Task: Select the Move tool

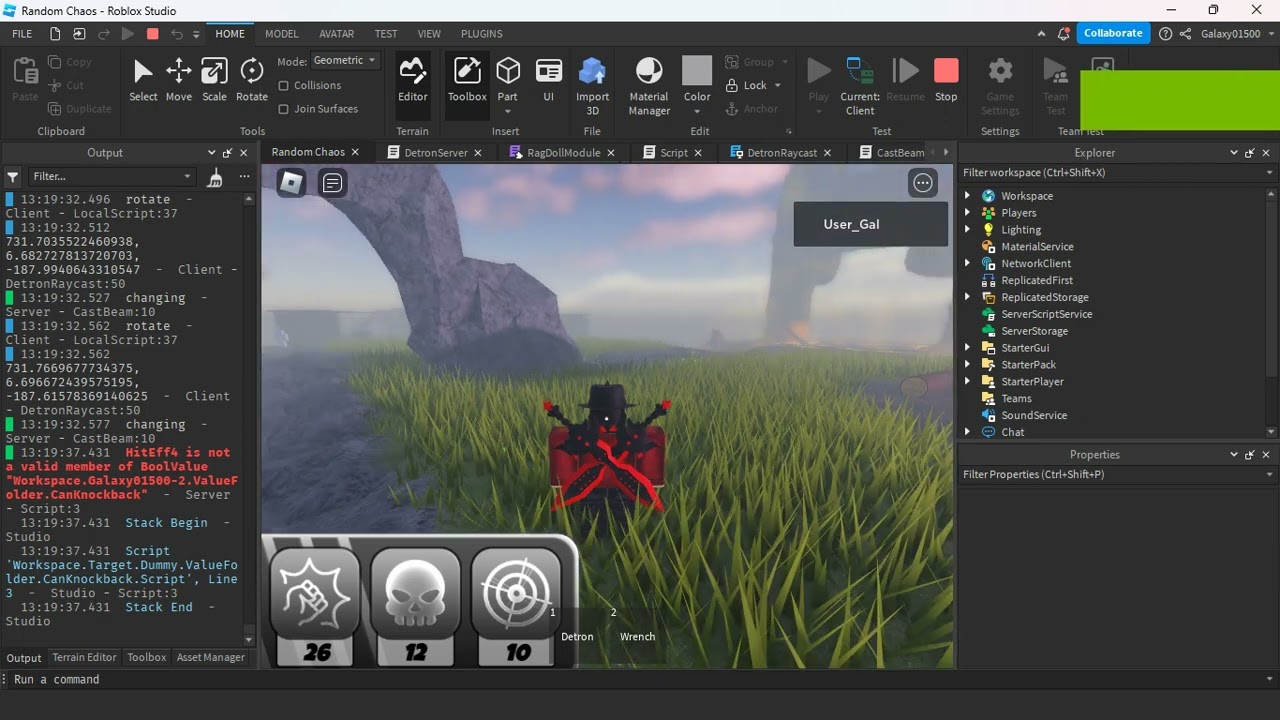Action: pos(179,80)
